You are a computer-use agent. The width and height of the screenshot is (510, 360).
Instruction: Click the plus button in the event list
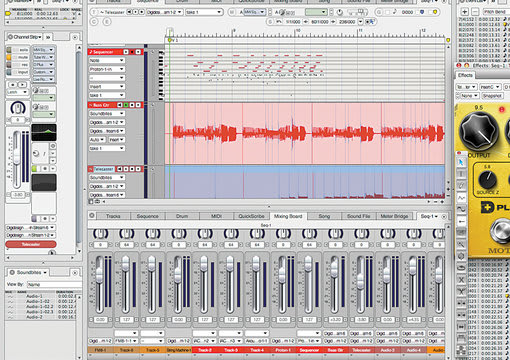point(465,12)
